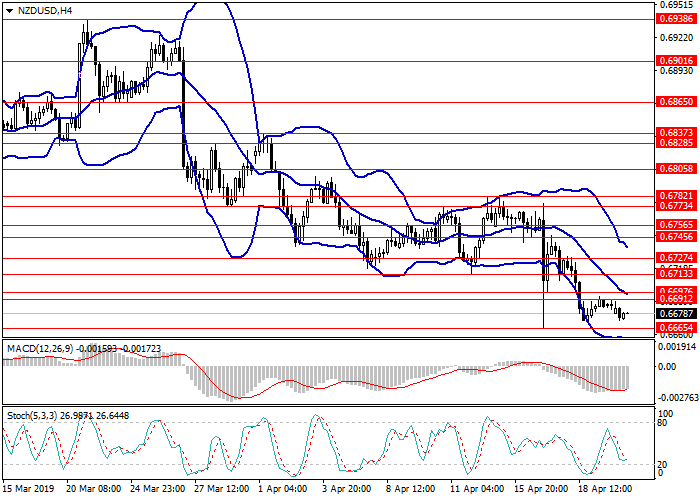Click the 0.67133 red price level label
700x500 pixels.
pos(674,272)
